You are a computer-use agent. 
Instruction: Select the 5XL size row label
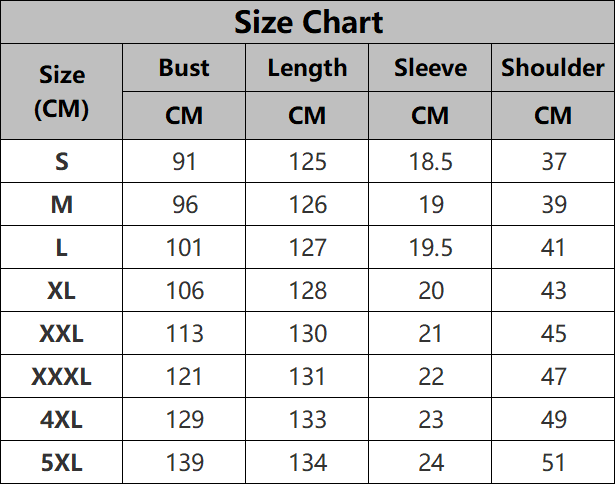(x=62, y=462)
